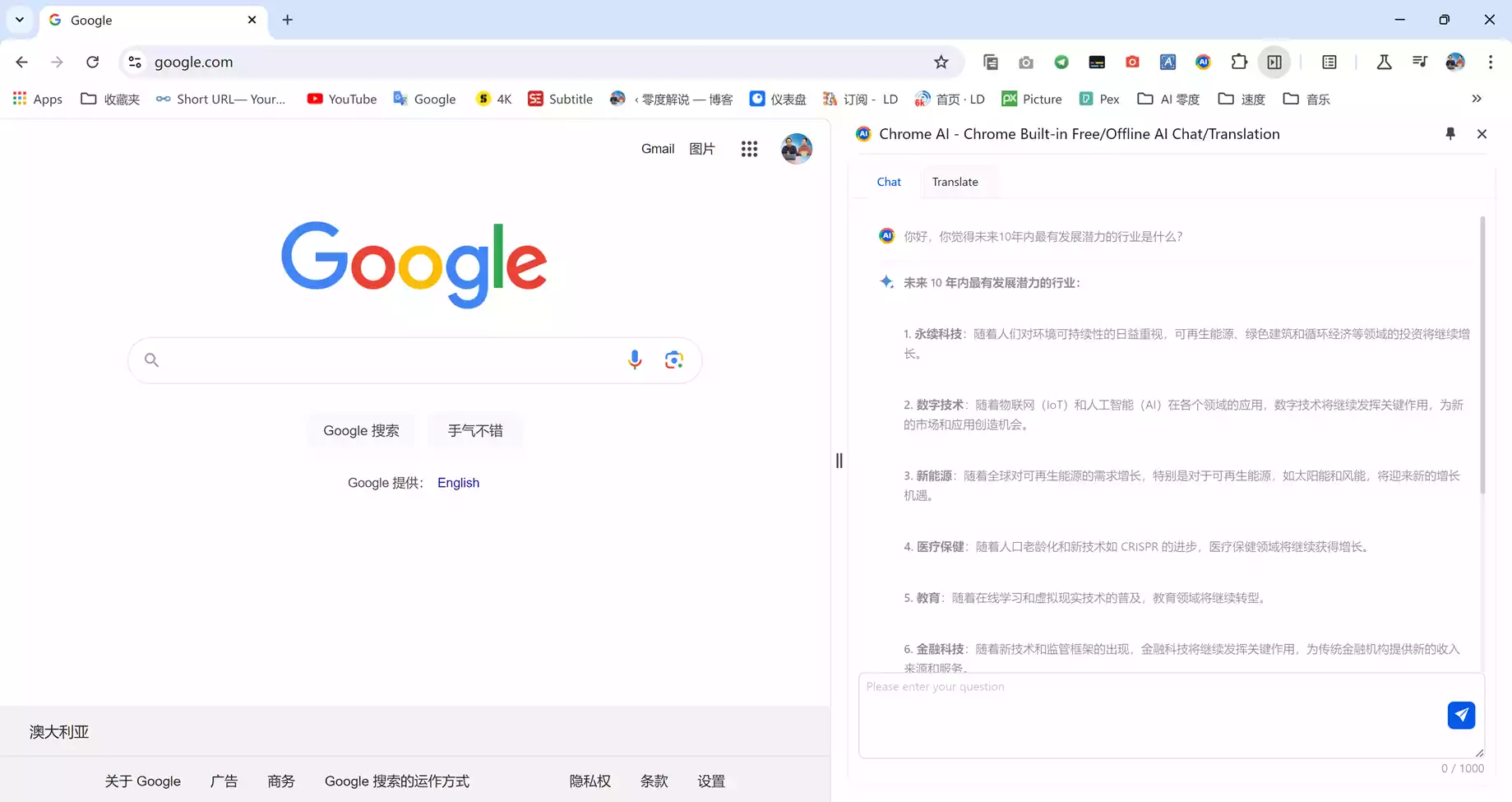
Task: Toggle the browser side panel button
Action: (x=1274, y=63)
